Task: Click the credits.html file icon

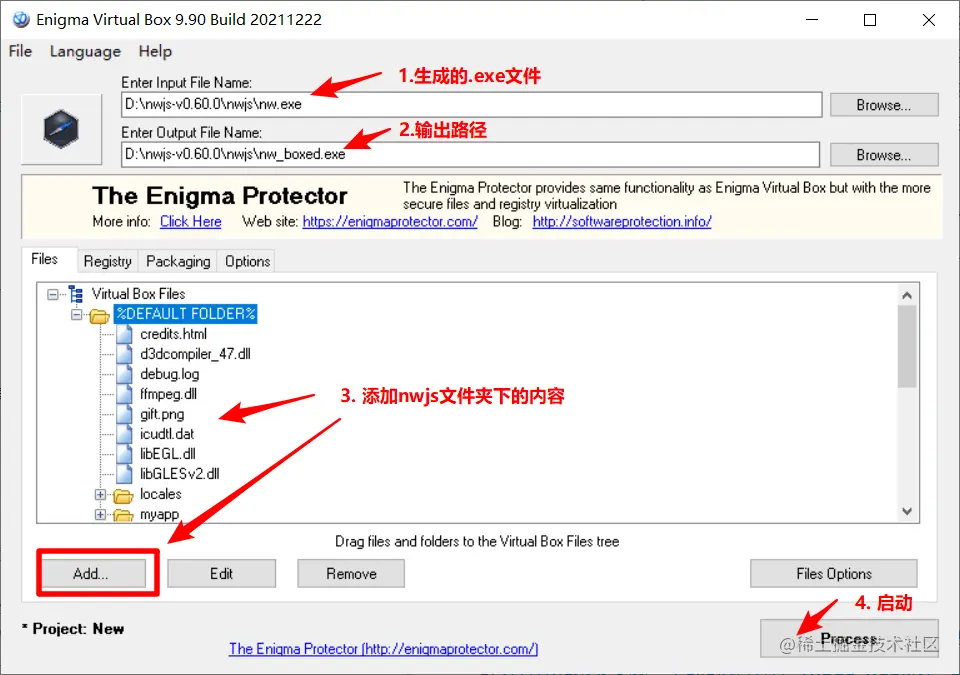Action: click(124, 334)
